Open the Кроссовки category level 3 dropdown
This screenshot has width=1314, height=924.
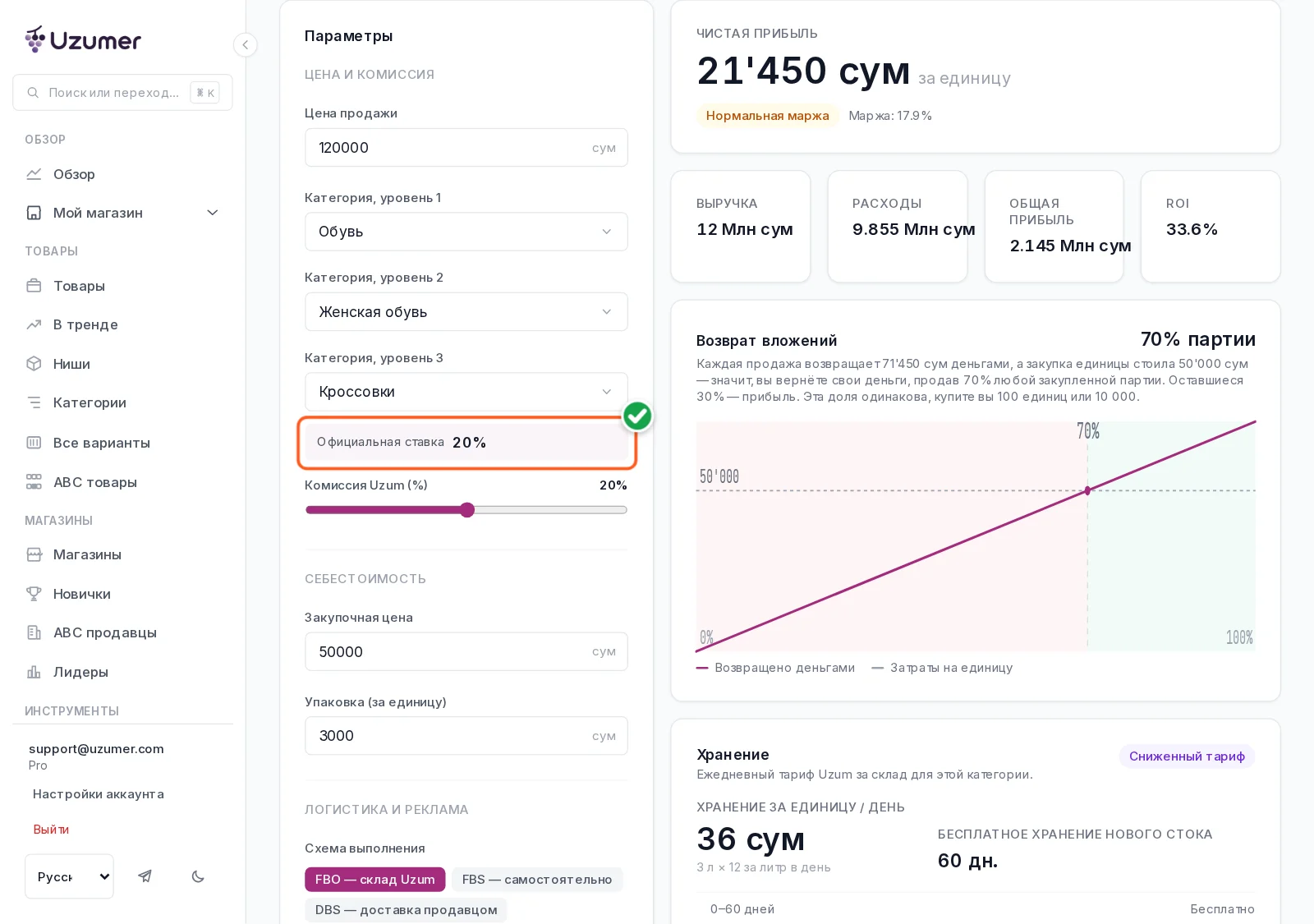point(466,392)
